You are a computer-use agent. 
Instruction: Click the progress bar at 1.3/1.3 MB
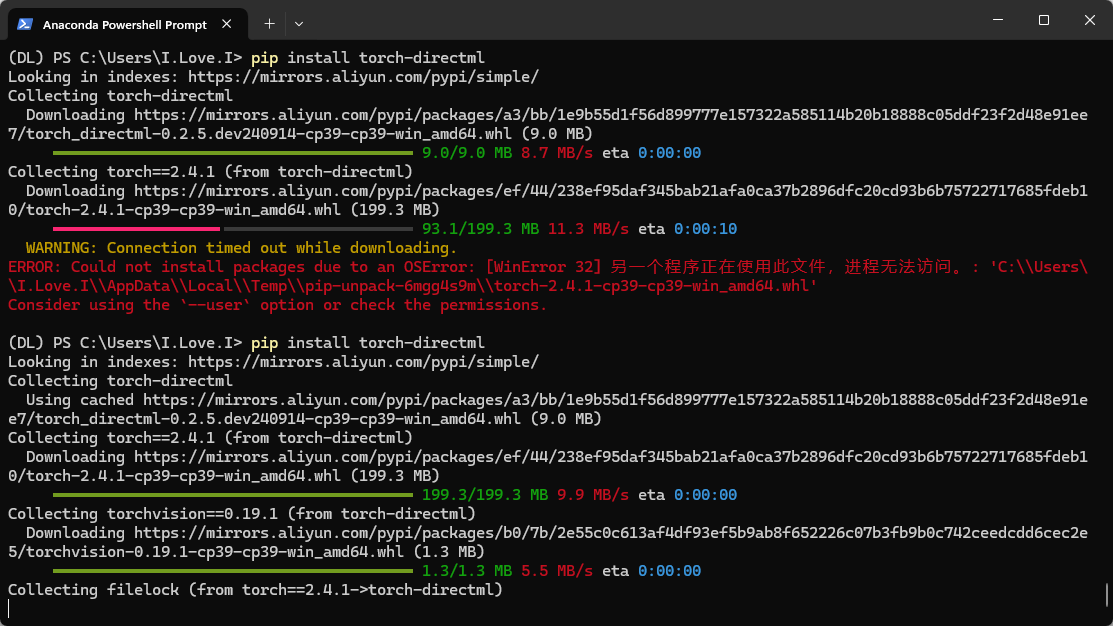(233, 571)
